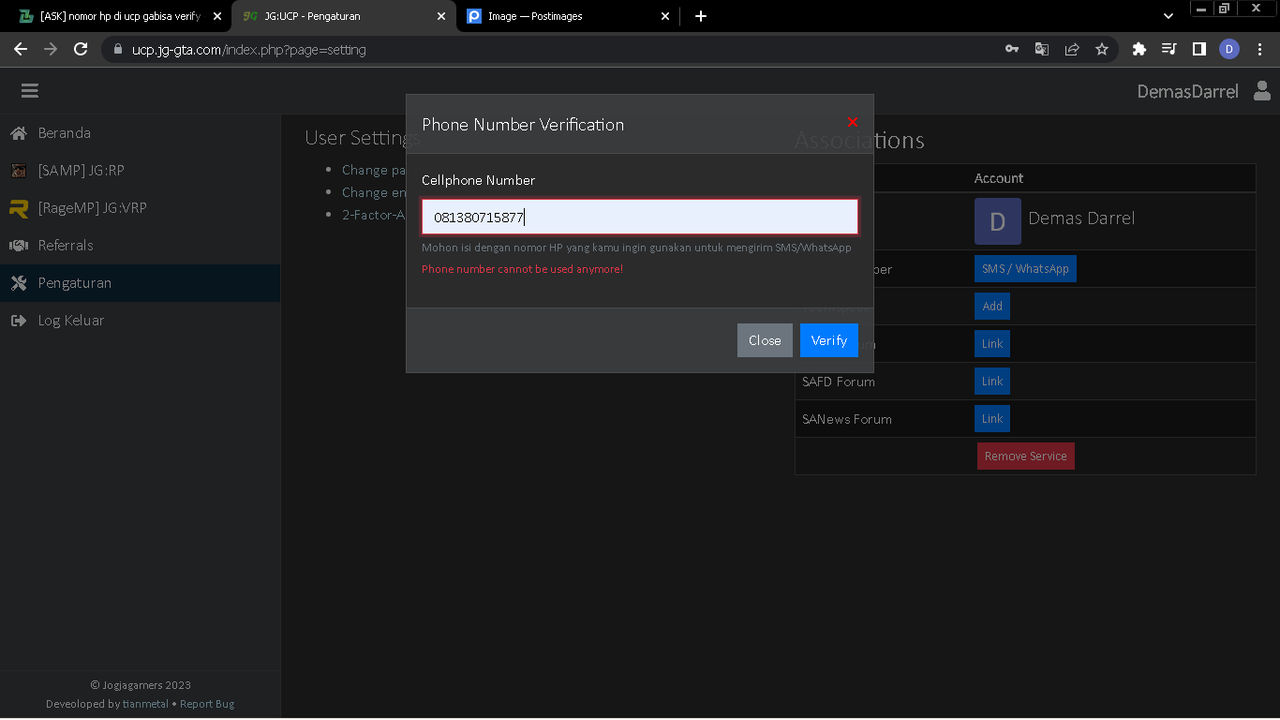Image resolution: width=1280 pixels, height=720 pixels.
Task: Close the verification dialog with red X
Action: pyautogui.click(x=852, y=122)
